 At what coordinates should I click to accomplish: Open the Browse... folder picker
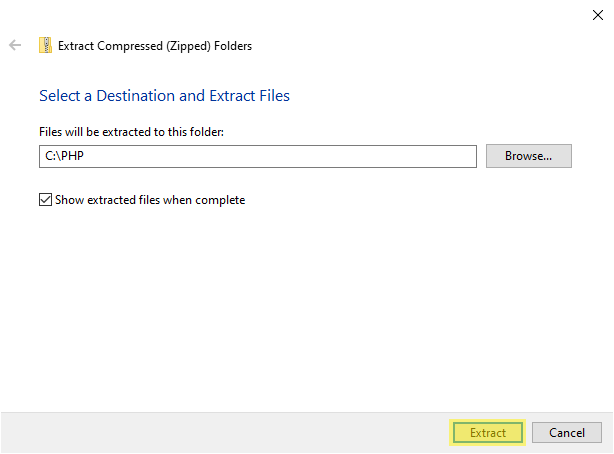pos(529,156)
